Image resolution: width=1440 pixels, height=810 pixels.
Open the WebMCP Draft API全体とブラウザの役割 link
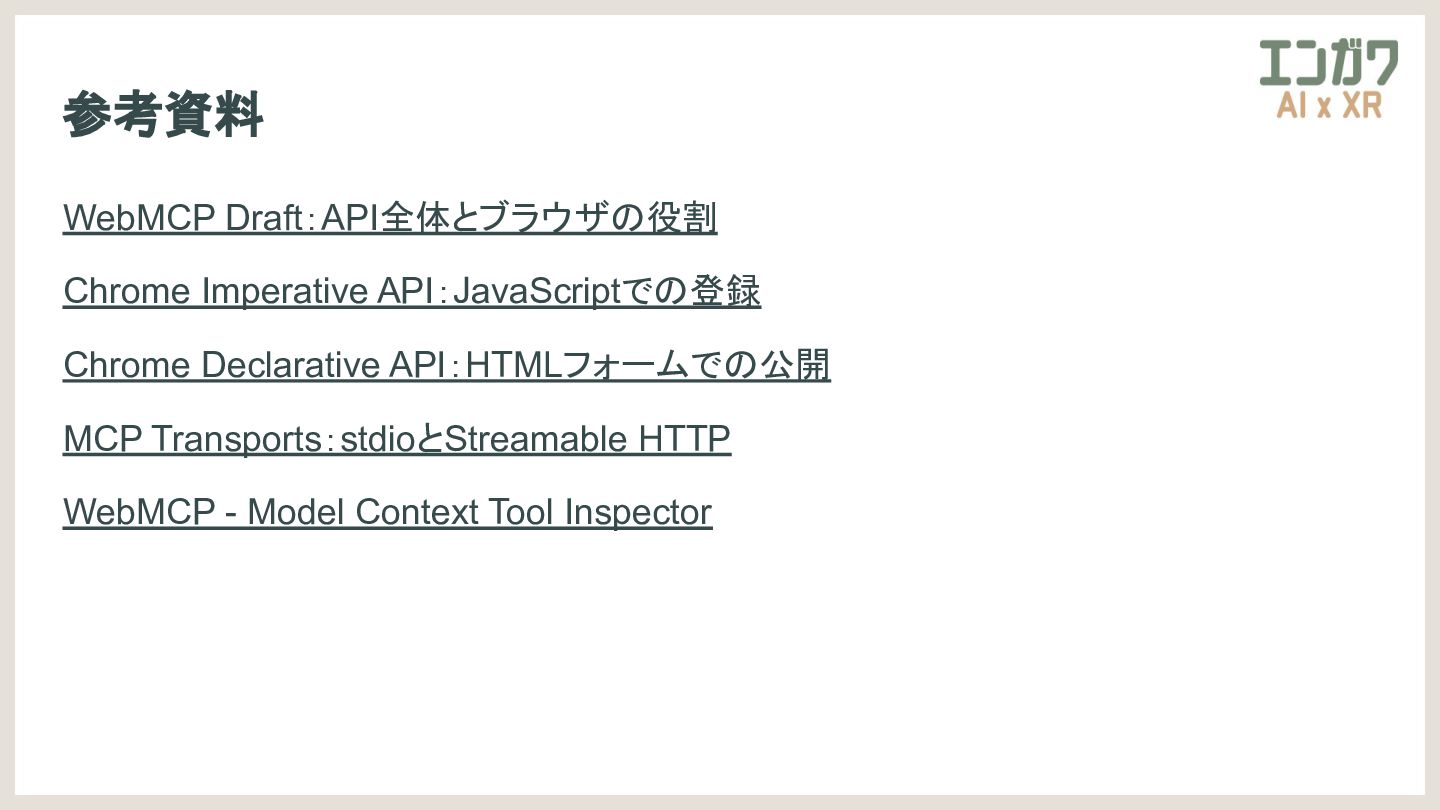click(x=390, y=217)
